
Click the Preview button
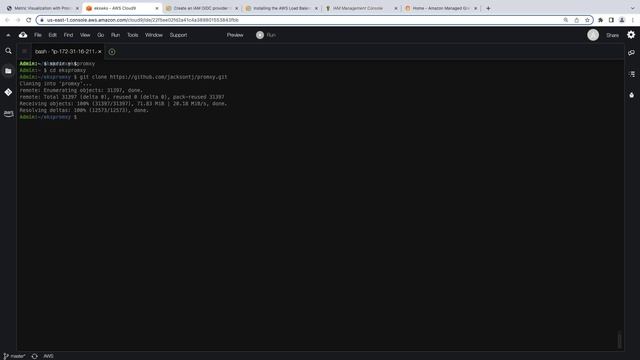[235, 35]
